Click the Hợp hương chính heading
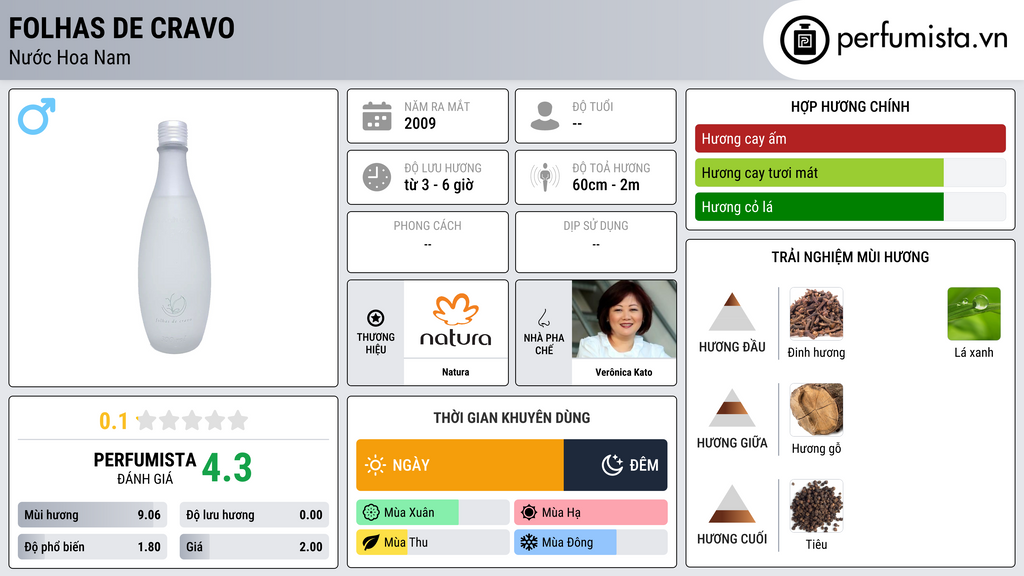This screenshot has height=576, width=1024. pyautogui.click(x=850, y=106)
